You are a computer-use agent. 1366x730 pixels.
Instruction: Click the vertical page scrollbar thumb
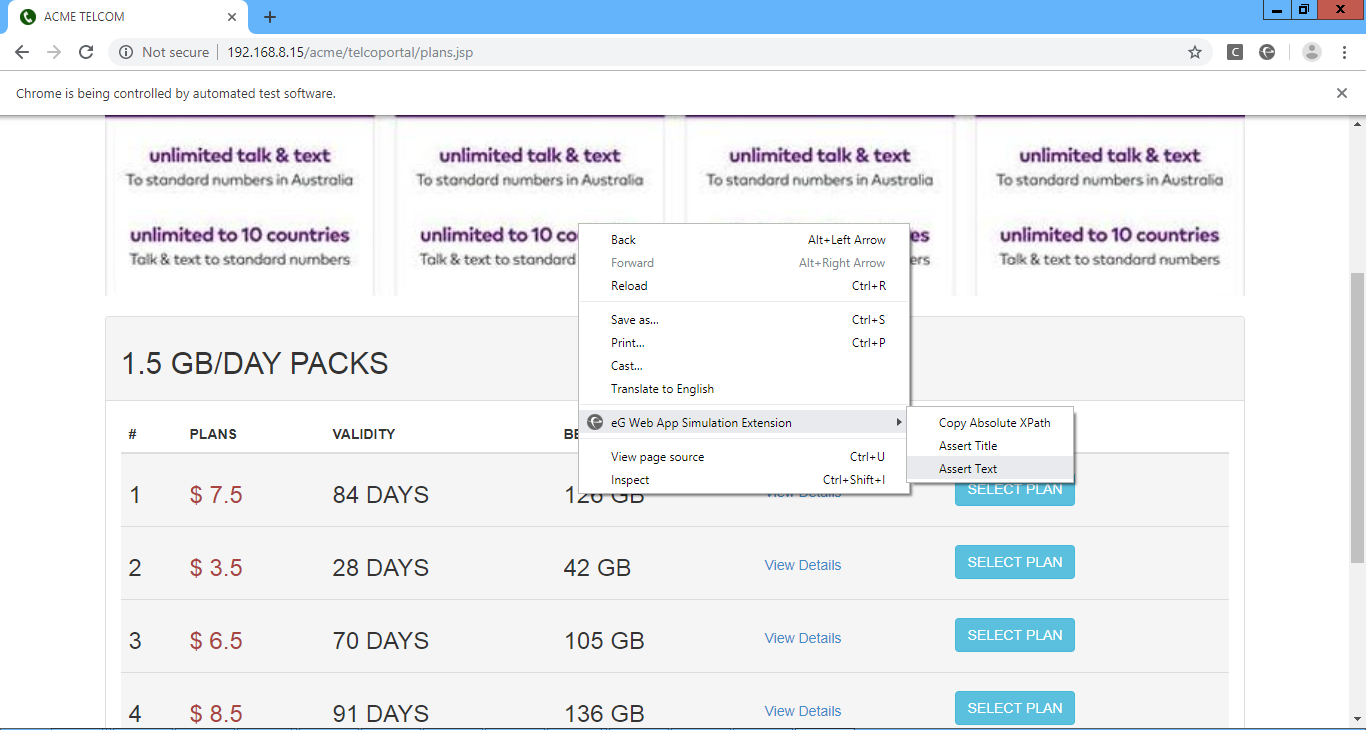point(1357,417)
